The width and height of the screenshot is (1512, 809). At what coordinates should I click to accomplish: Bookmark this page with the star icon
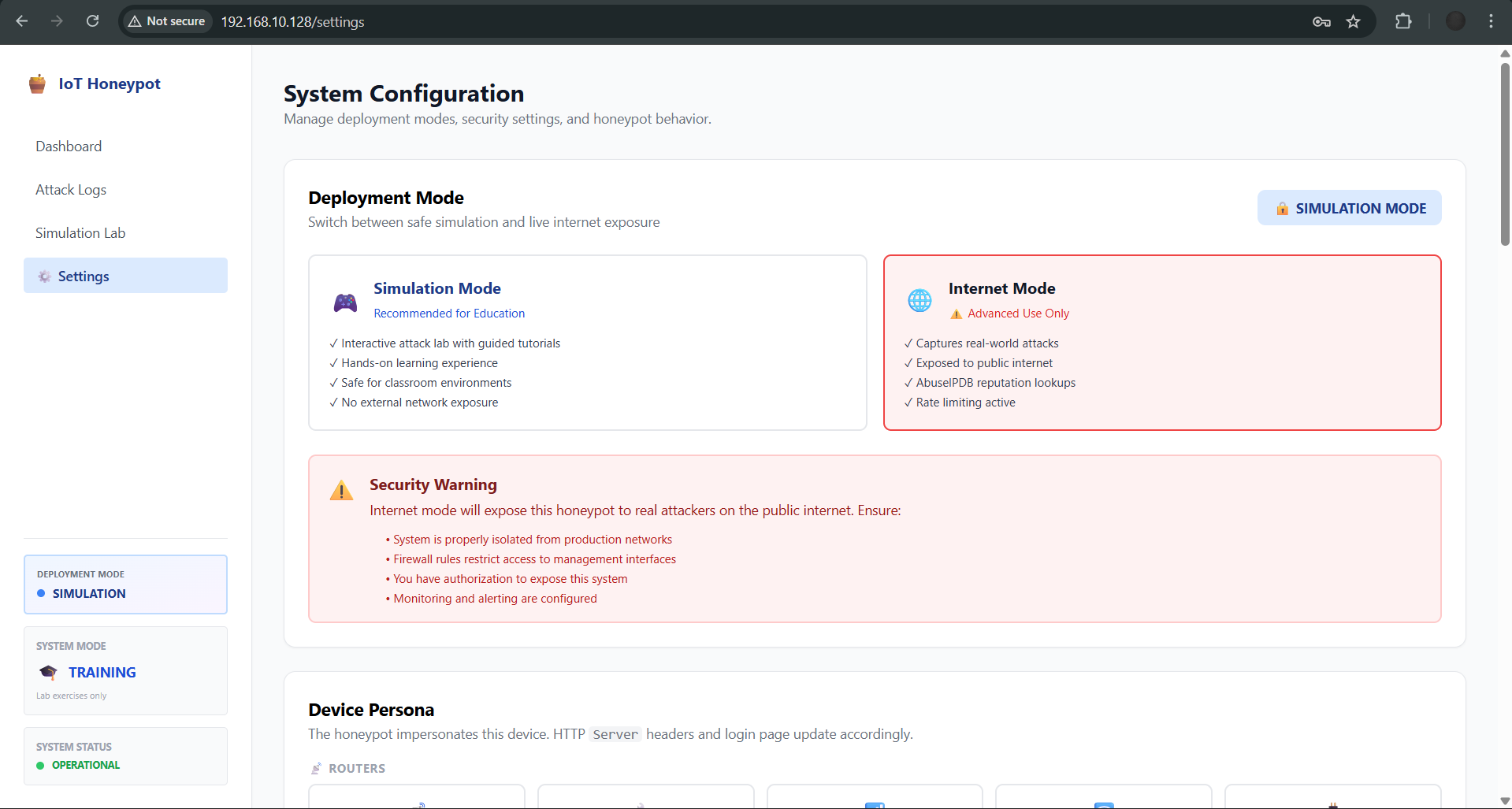(x=1353, y=22)
